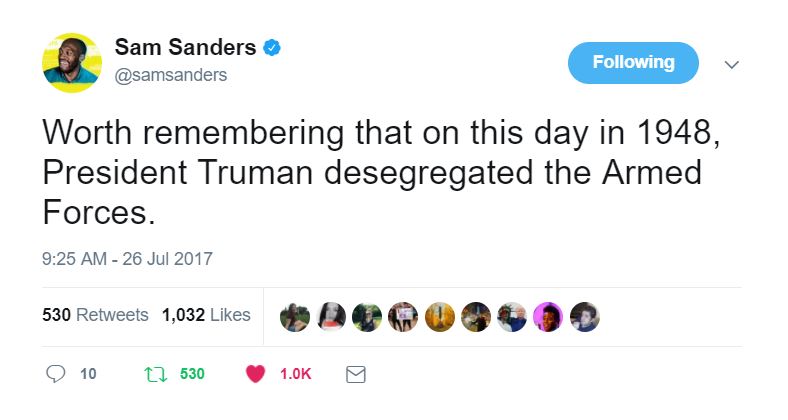Open the last liker avatar in the row
This screenshot has width=788, height=420.
[583, 316]
